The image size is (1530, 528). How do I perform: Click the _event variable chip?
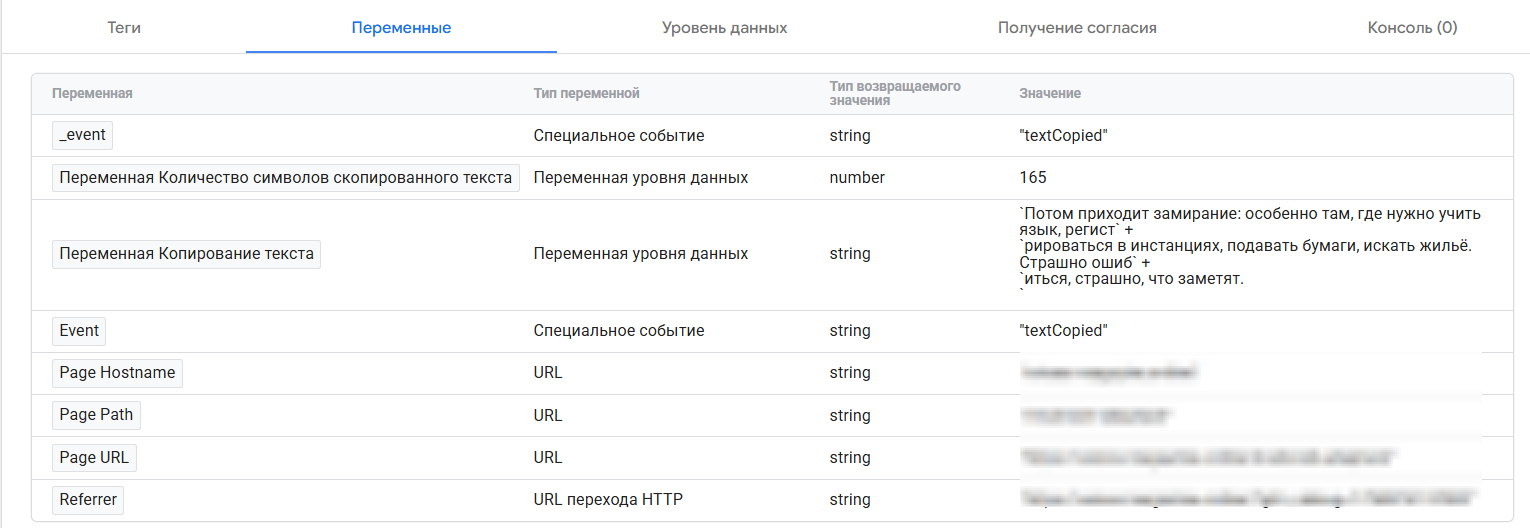click(x=82, y=135)
